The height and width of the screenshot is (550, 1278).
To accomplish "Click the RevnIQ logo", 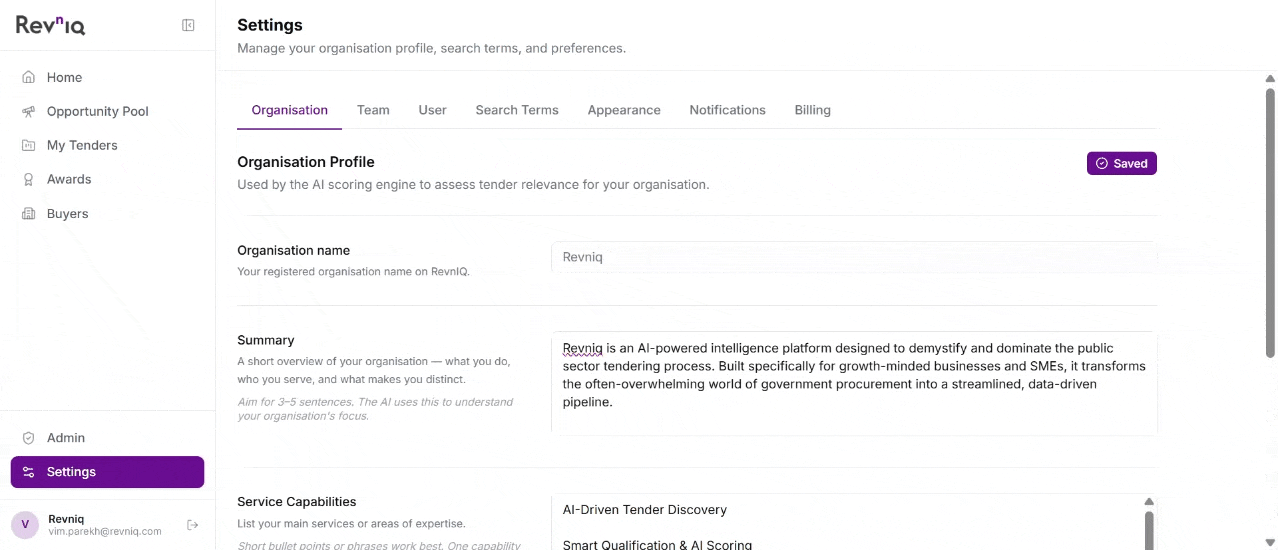I will pos(50,25).
